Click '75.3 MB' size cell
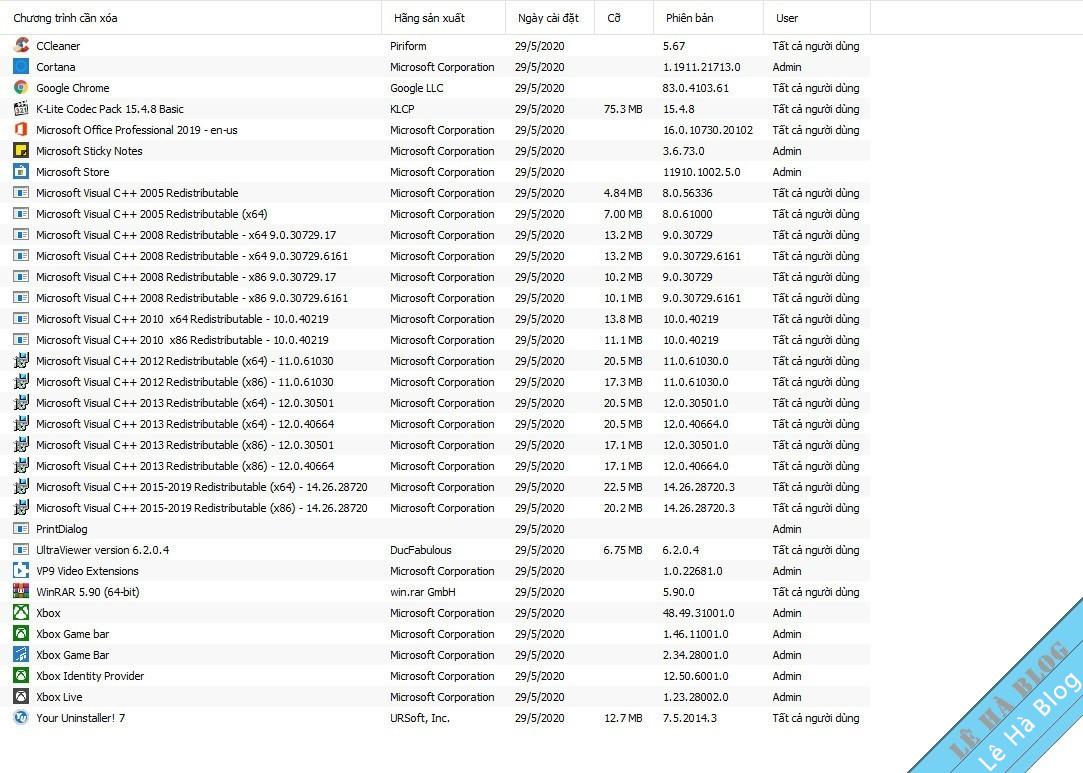The height and width of the screenshot is (773, 1083). pos(623,109)
